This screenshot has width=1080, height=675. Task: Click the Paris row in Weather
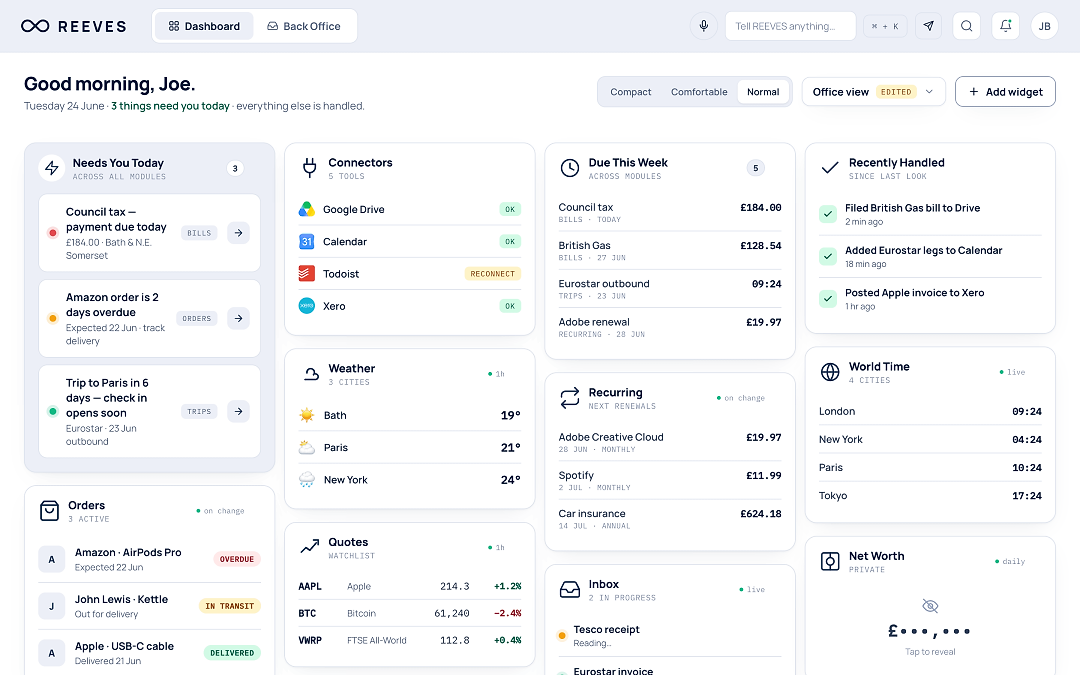coord(410,448)
